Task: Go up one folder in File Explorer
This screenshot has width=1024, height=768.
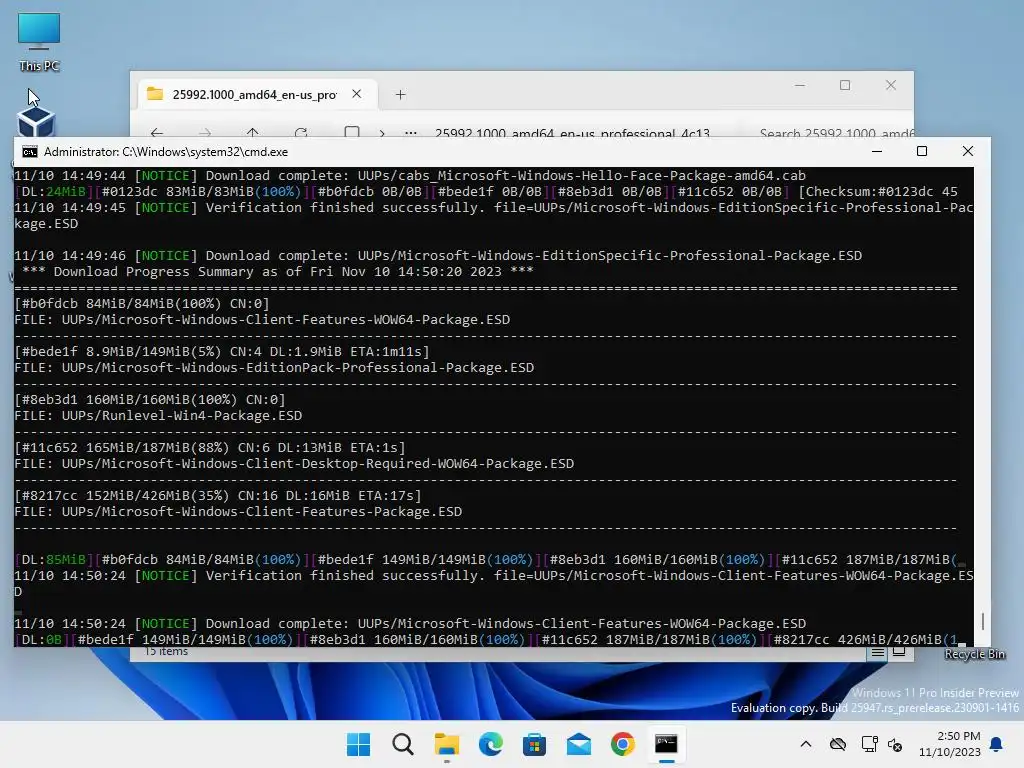Action: [253, 133]
